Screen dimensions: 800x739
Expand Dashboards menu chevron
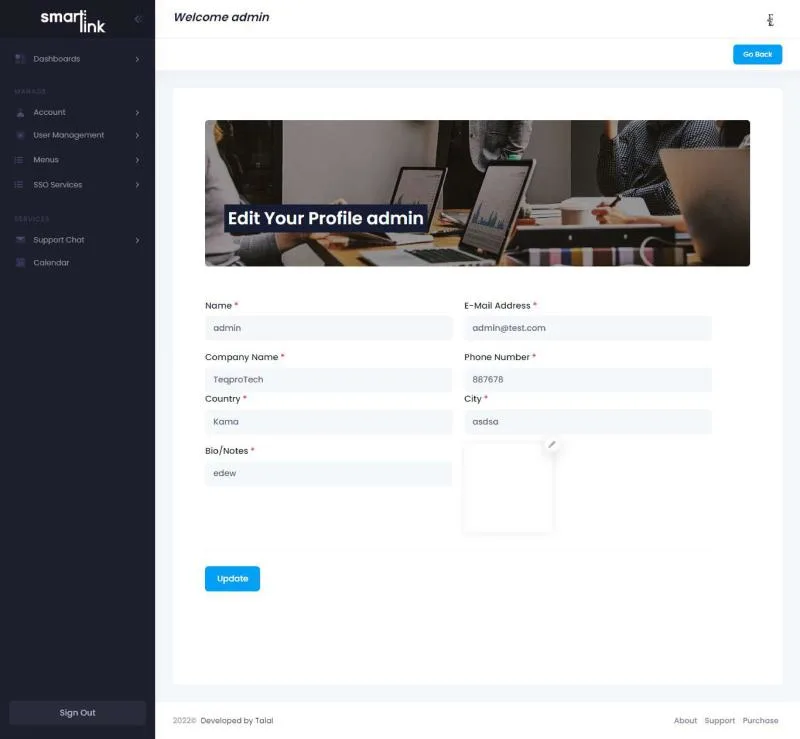tap(137, 59)
